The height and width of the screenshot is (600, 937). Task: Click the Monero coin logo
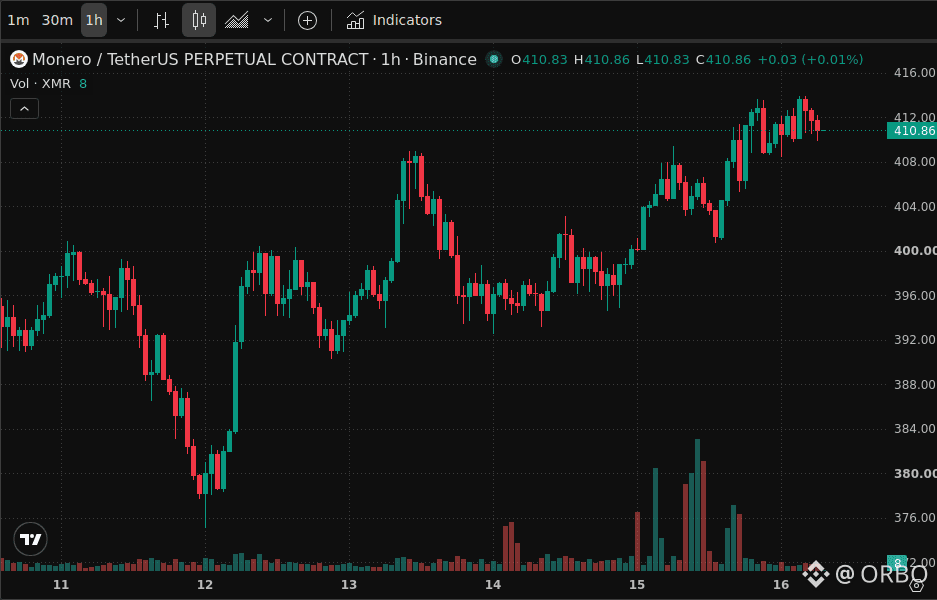point(19,59)
